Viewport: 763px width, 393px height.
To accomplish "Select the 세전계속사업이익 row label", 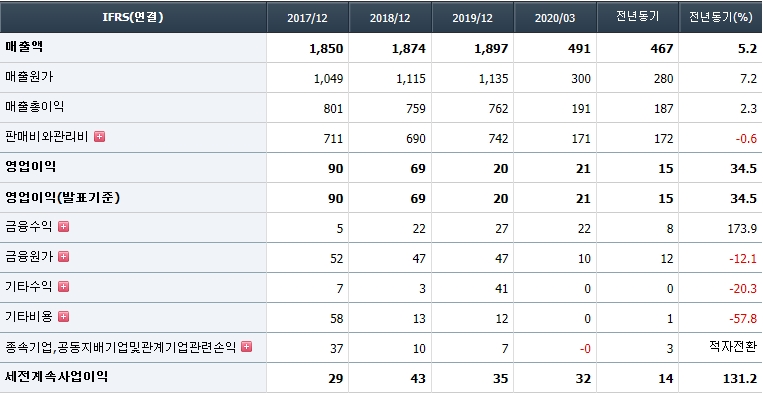I will (56, 376).
